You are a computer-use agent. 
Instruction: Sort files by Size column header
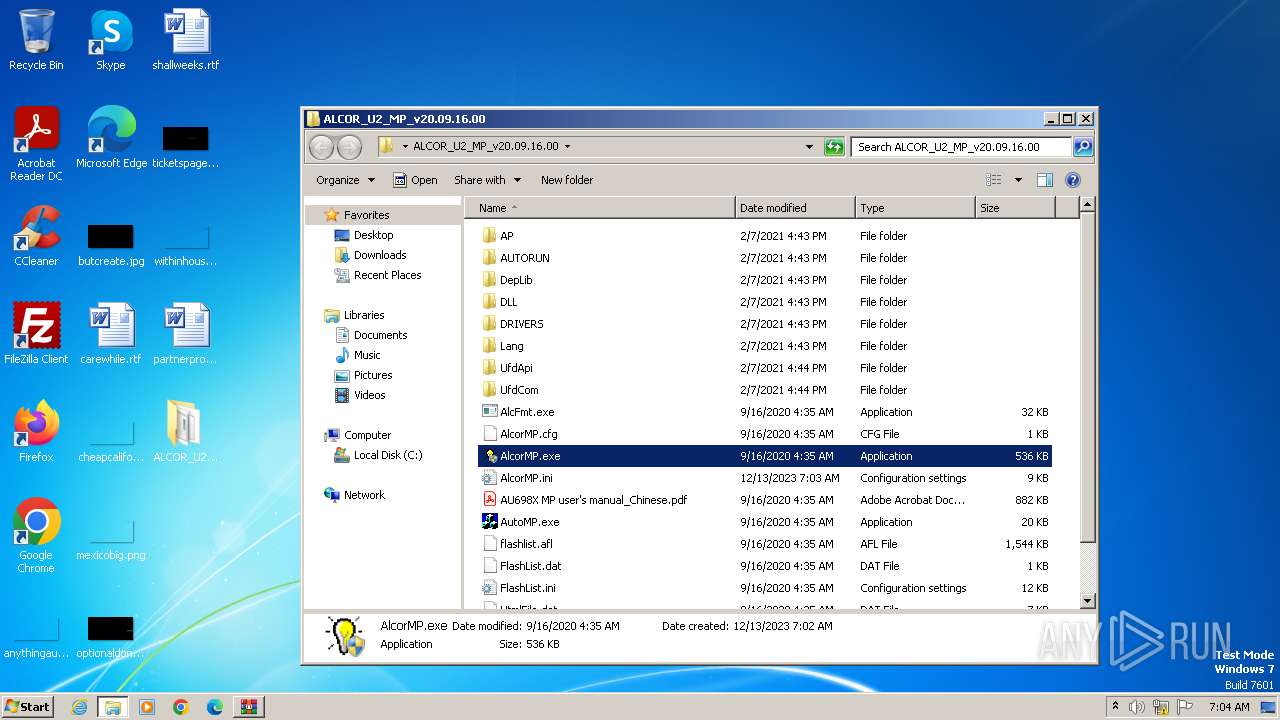point(1014,208)
